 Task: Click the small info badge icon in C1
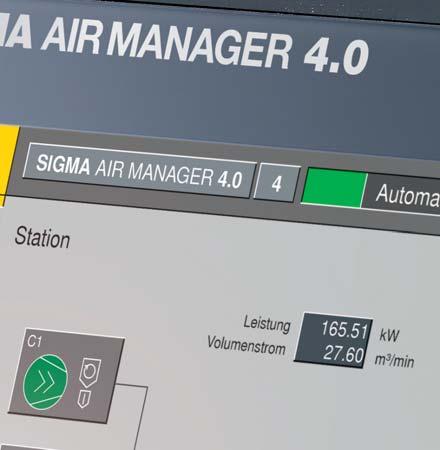click(84, 399)
